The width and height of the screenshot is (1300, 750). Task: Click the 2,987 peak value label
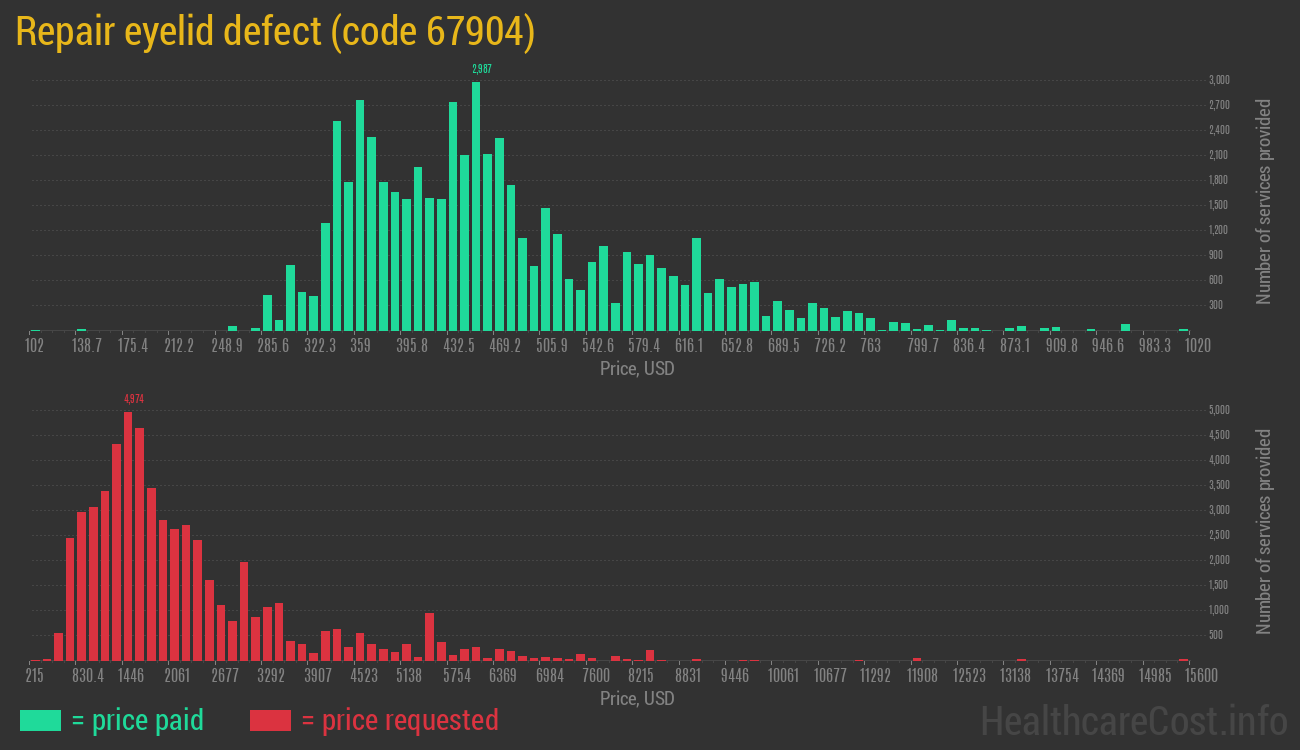pos(482,69)
